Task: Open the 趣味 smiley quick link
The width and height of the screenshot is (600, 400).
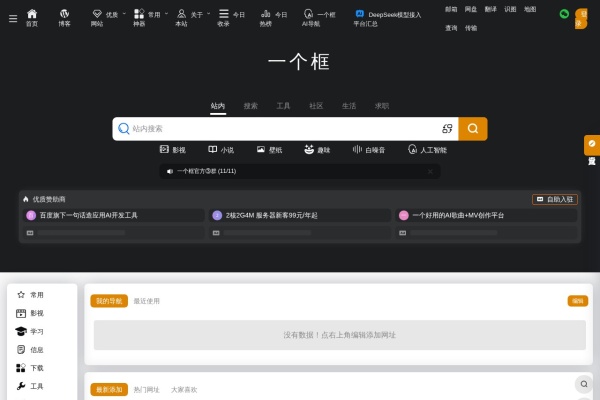Action: click(317, 150)
